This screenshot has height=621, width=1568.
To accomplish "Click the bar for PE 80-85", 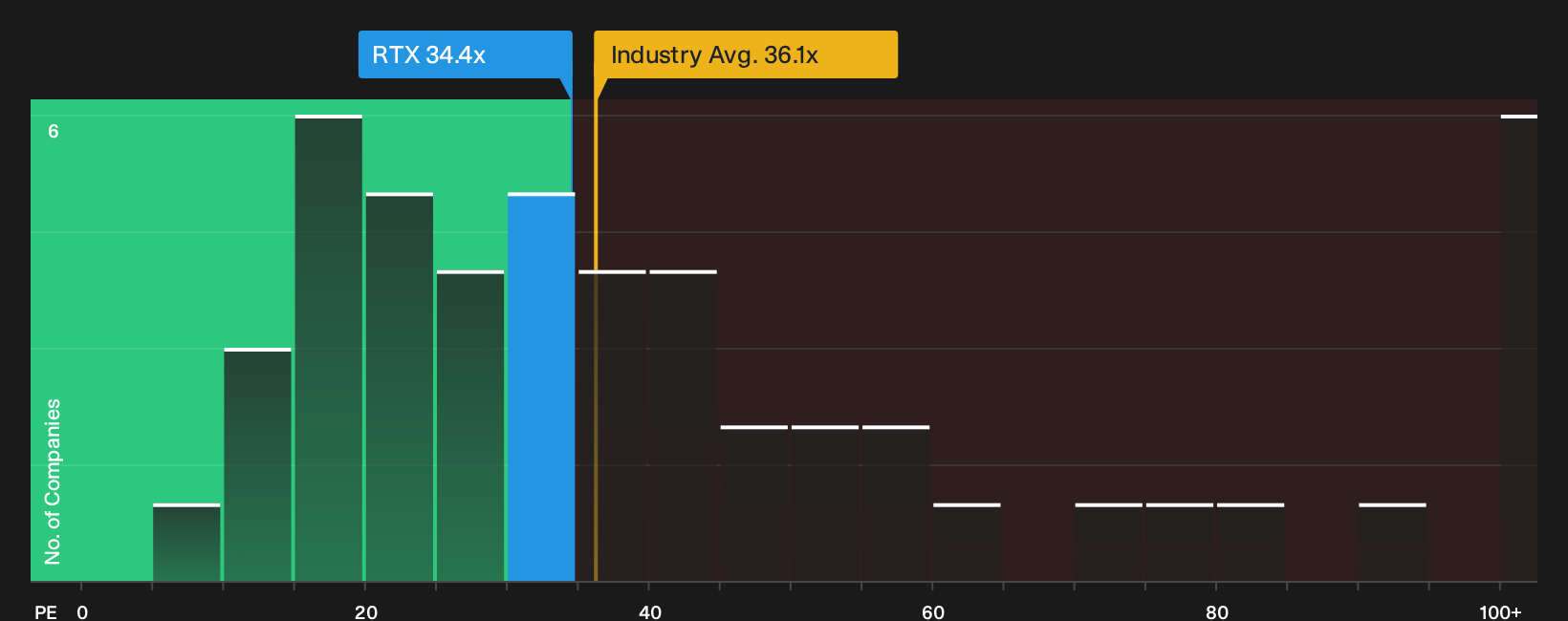I will tap(1251, 543).
